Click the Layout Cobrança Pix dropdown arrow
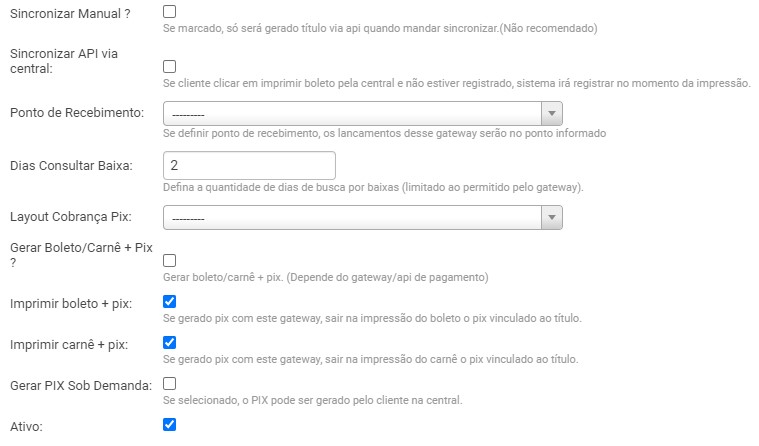 tap(552, 217)
